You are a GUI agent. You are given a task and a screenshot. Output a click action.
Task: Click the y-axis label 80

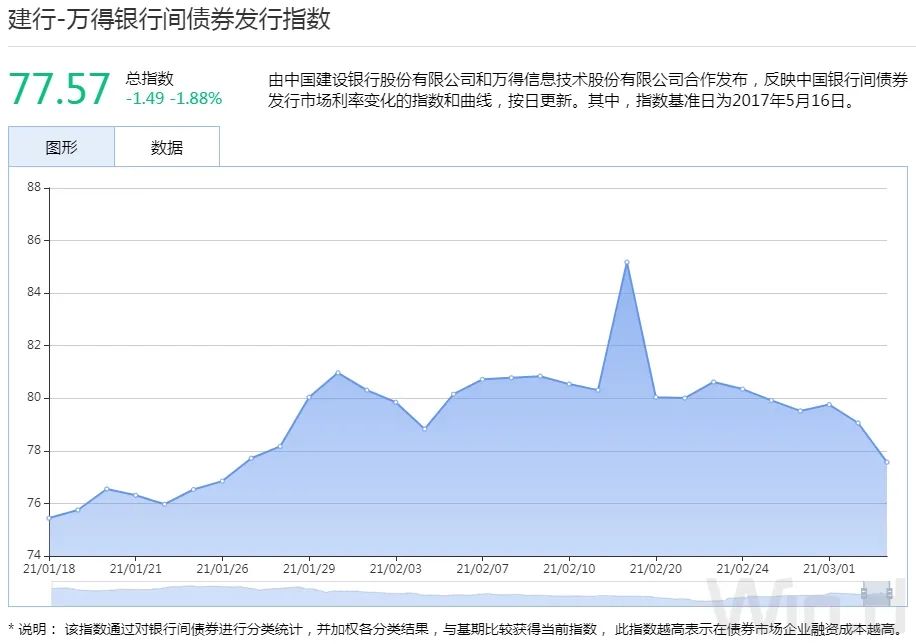coord(34,397)
